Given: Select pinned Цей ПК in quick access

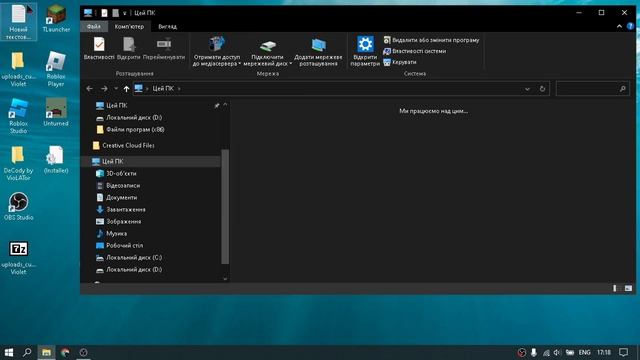Looking at the screenshot, I should point(111,105).
